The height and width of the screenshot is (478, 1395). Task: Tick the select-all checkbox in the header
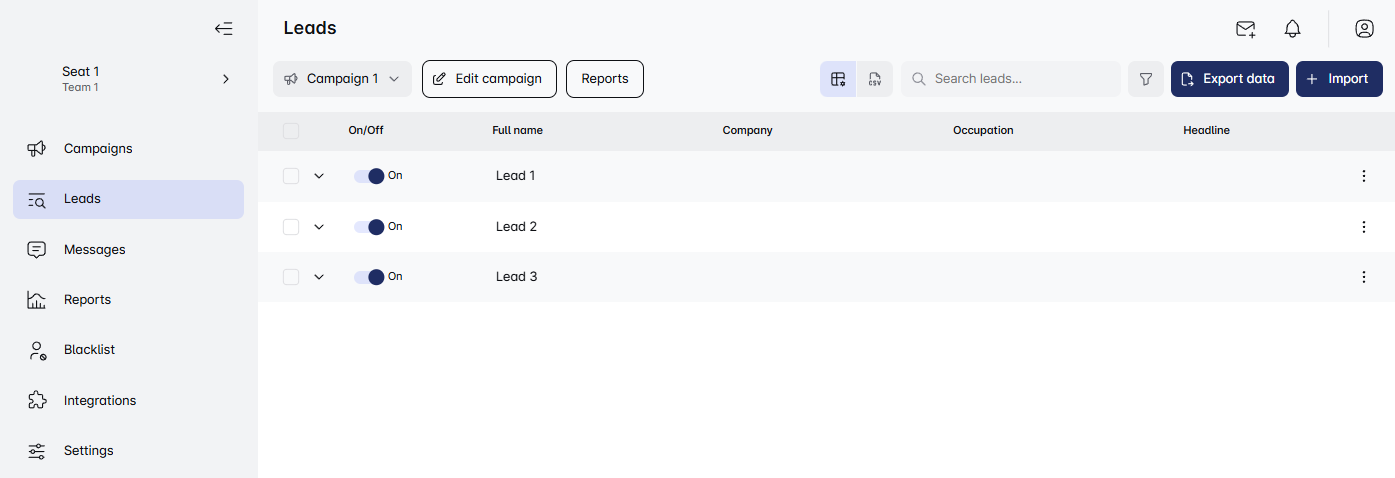pos(291,131)
